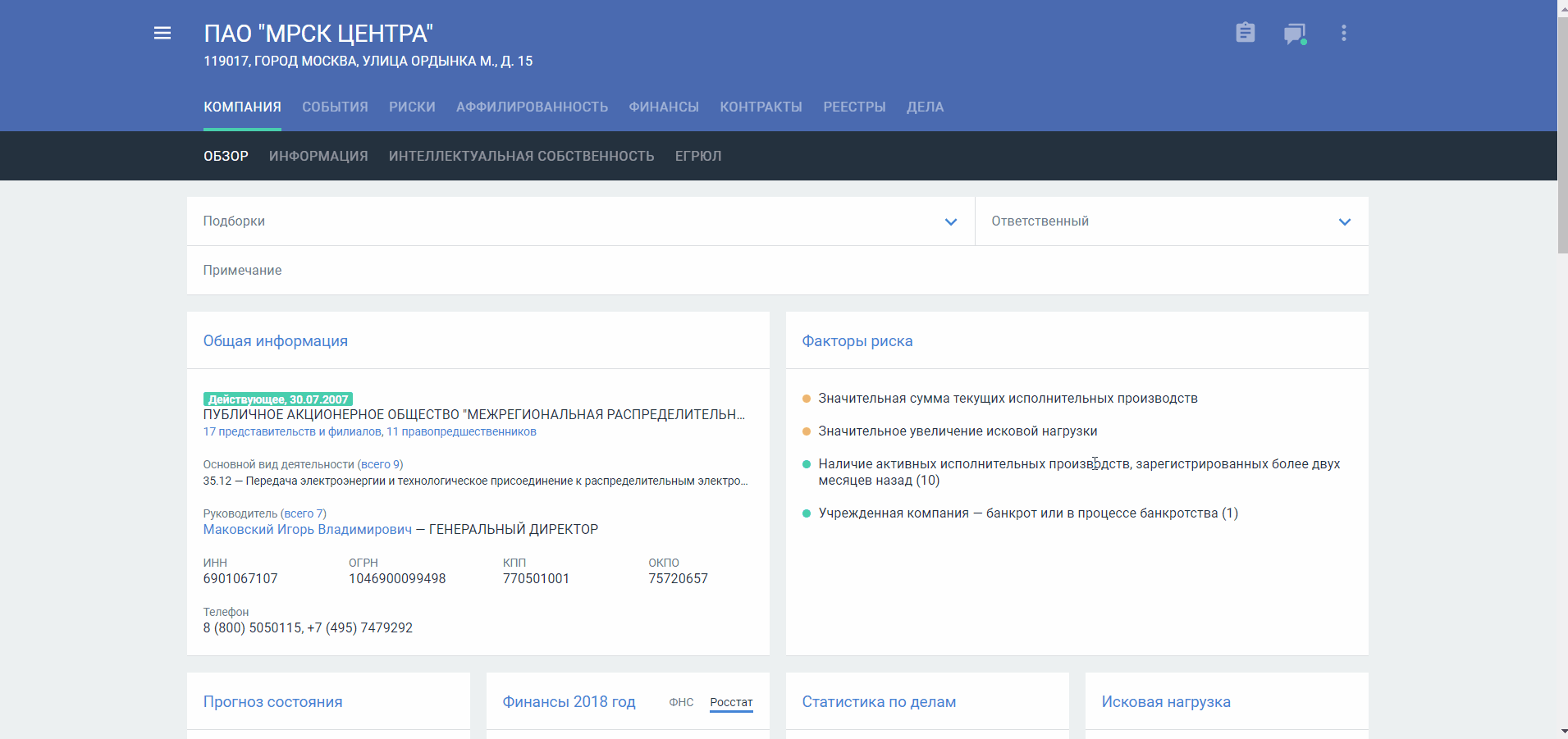1568x739 pixels.
Task: Click the Действующее, 30.07.2007 status badge
Action: [278, 399]
